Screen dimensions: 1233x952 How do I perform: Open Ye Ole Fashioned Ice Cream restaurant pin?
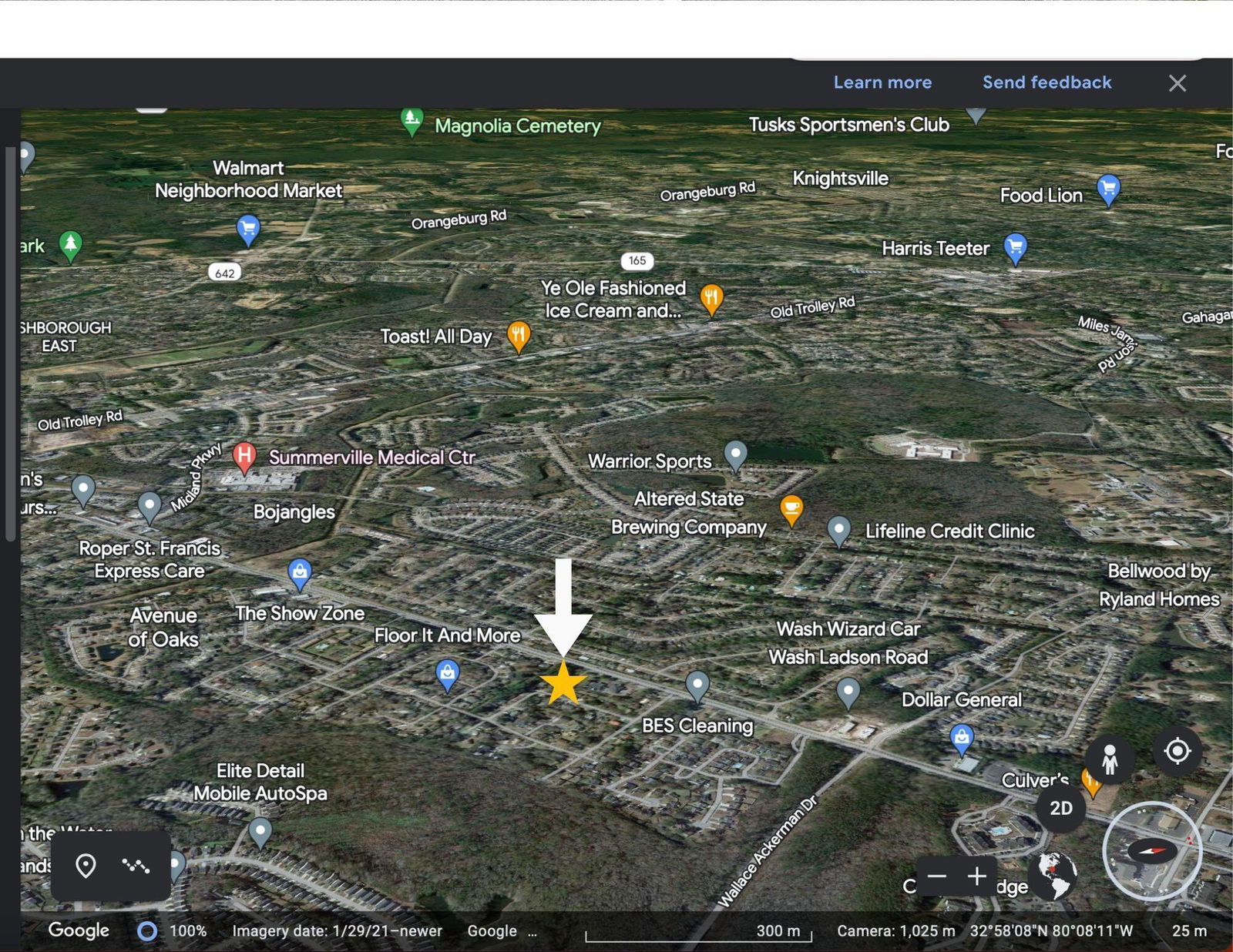[711, 300]
